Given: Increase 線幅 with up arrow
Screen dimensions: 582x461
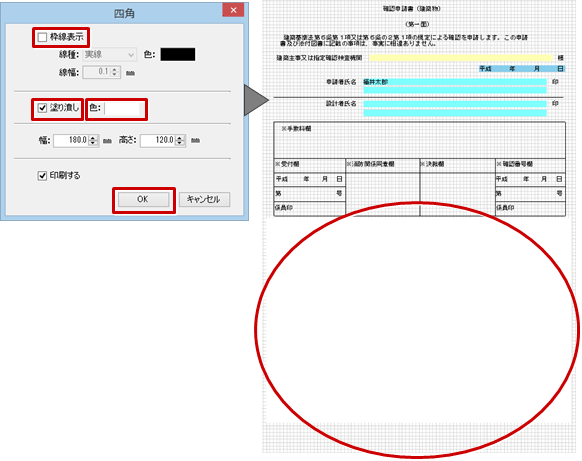Looking at the screenshot, I should (x=115, y=69).
